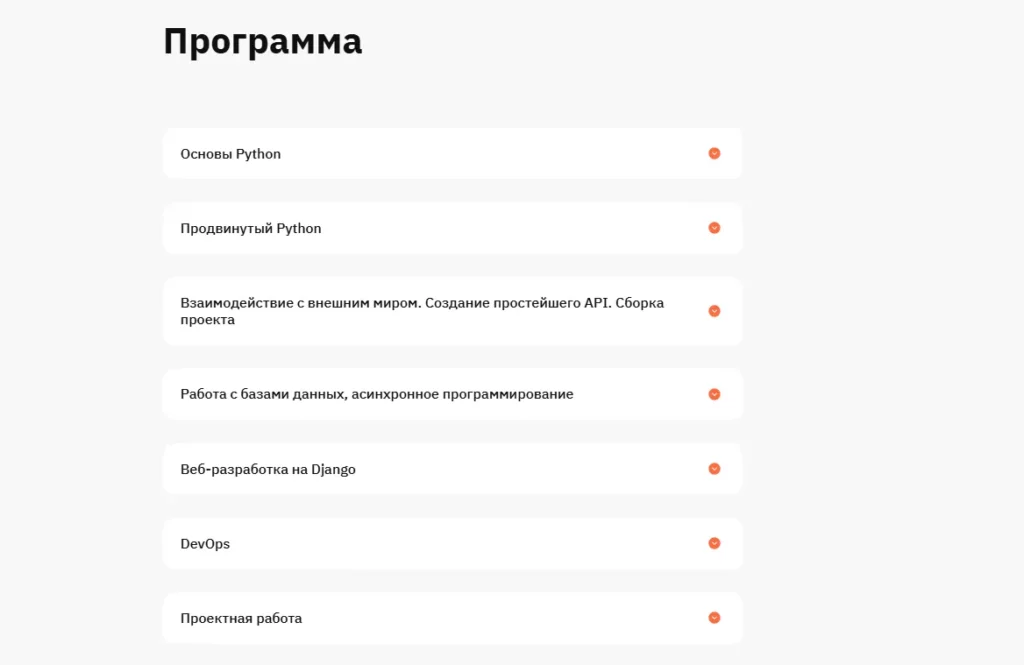Click the arrow icon on Работа с базами данных
Image resolution: width=1024 pixels, height=665 pixels.
[x=714, y=393]
